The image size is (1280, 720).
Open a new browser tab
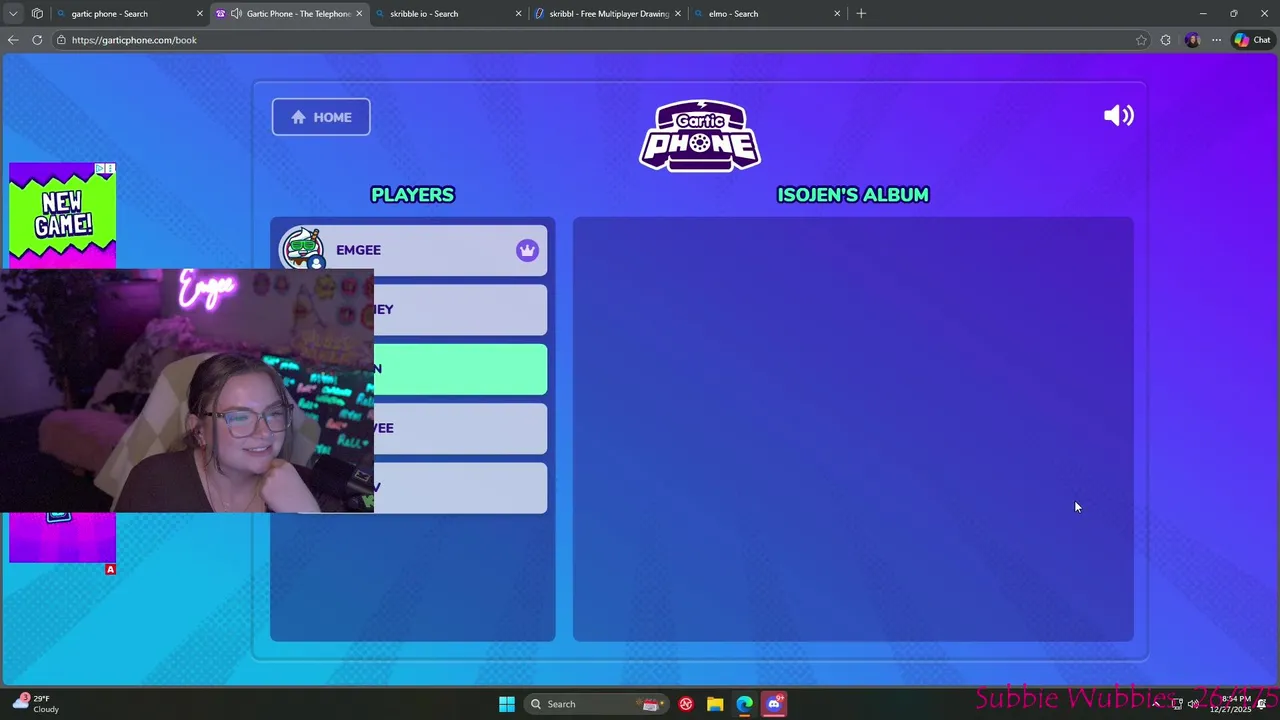[x=861, y=14]
